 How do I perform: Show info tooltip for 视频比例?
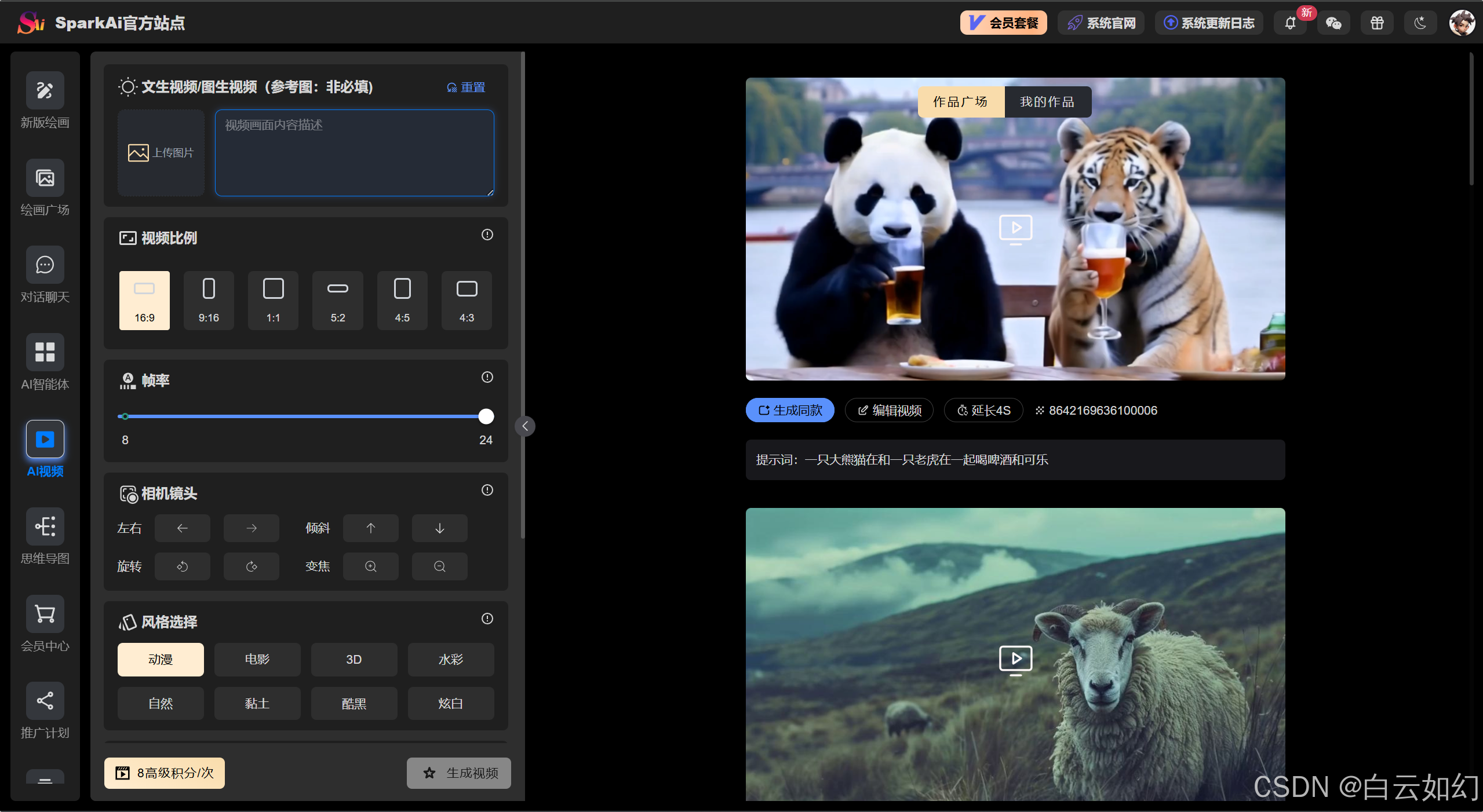(487, 235)
